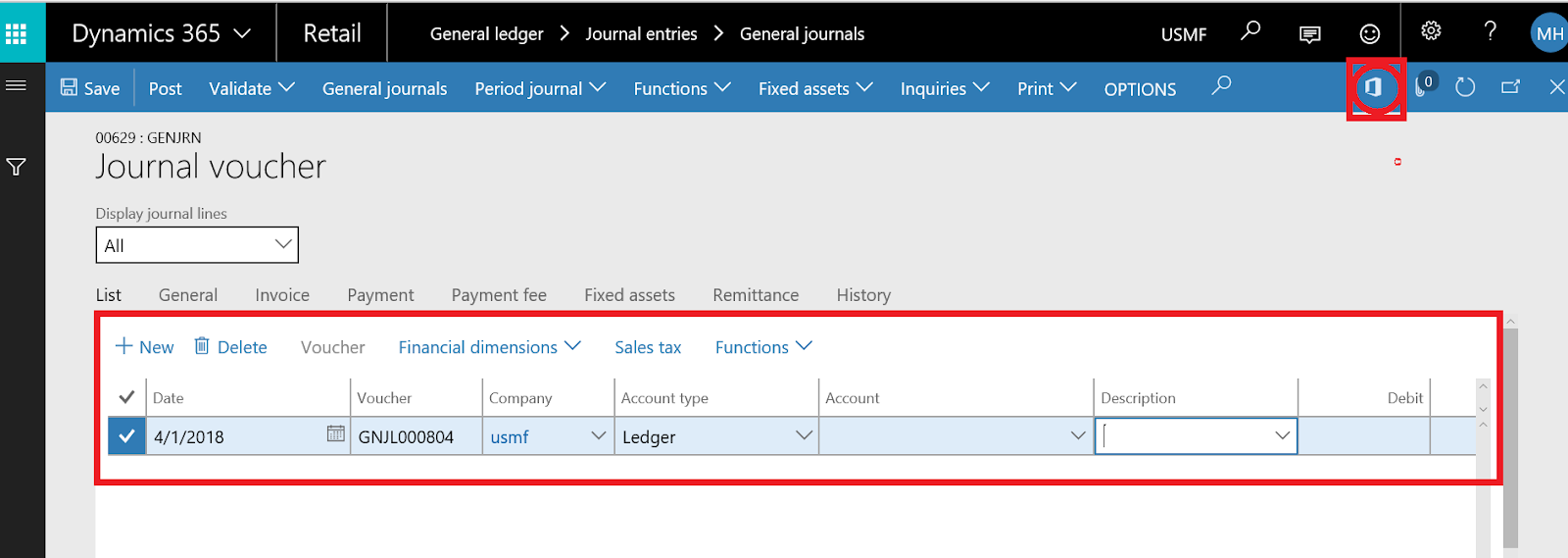
Task: Open the Fixed assets tab
Action: click(629, 295)
